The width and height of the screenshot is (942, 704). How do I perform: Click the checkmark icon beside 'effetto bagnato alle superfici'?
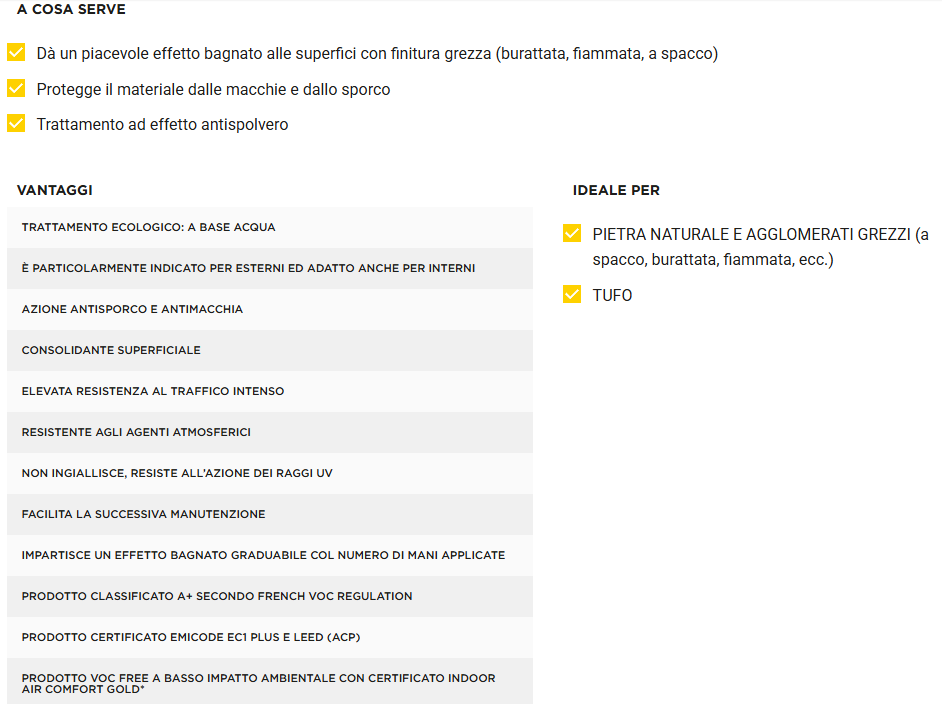click(16, 52)
